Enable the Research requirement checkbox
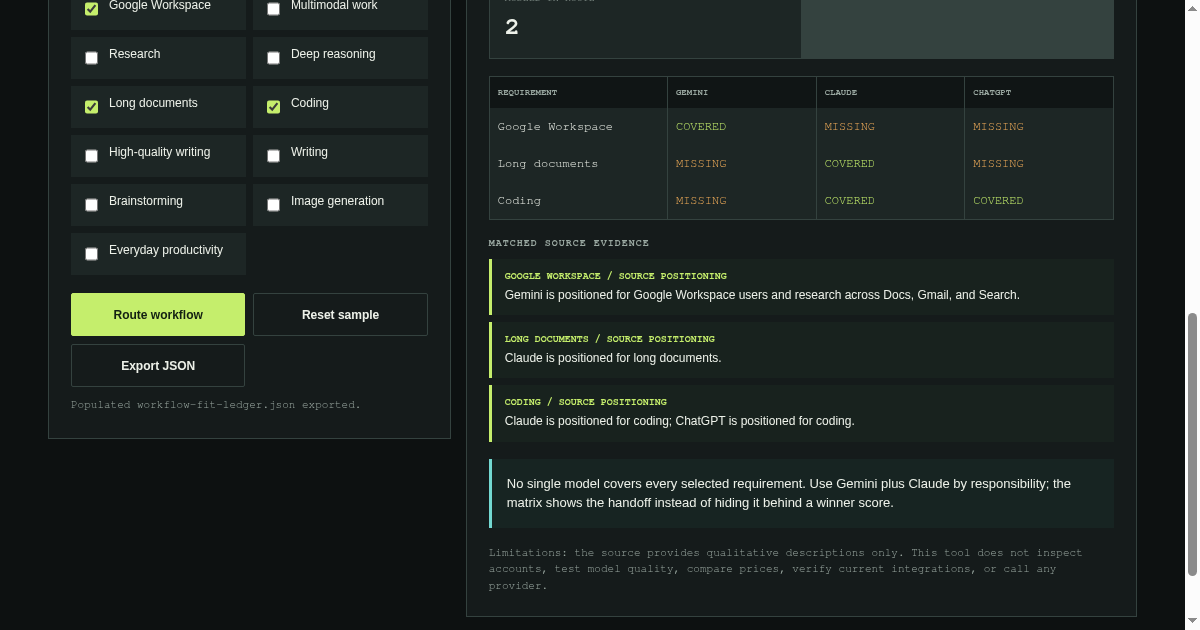Viewport: 1200px width, 630px height. (91, 58)
